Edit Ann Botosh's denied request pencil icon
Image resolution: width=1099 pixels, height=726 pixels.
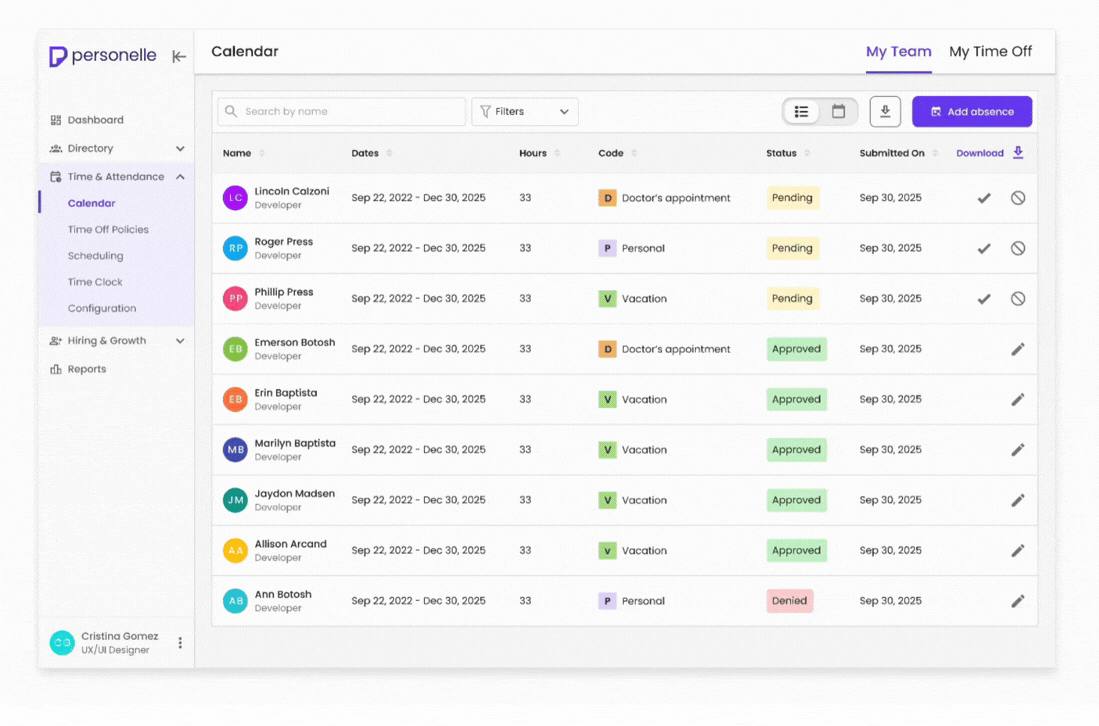click(1018, 601)
